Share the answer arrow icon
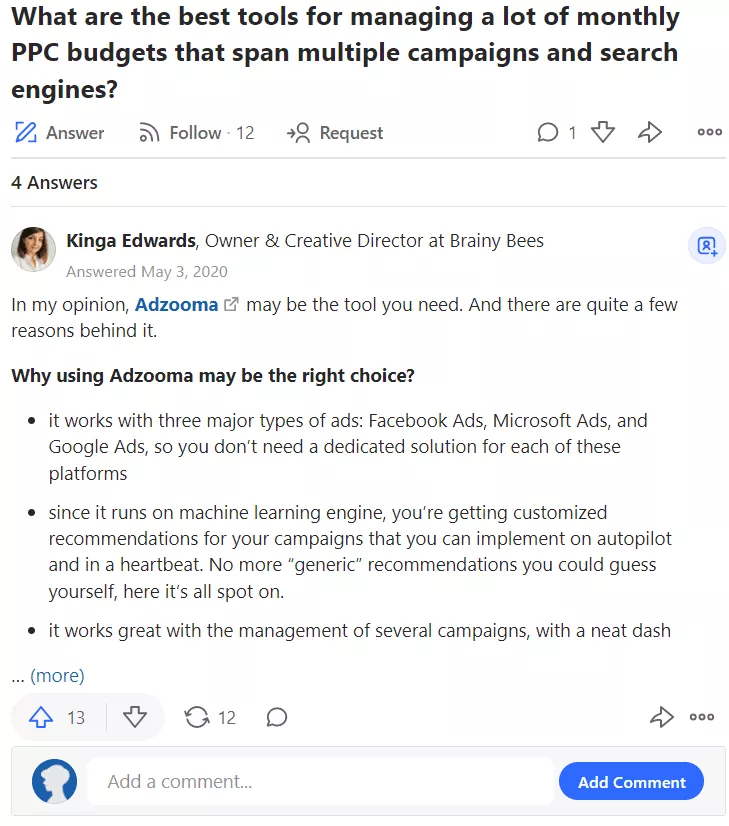The height and width of the screenshot is (826, 729). pyautogui.click(x=662, y=717)
